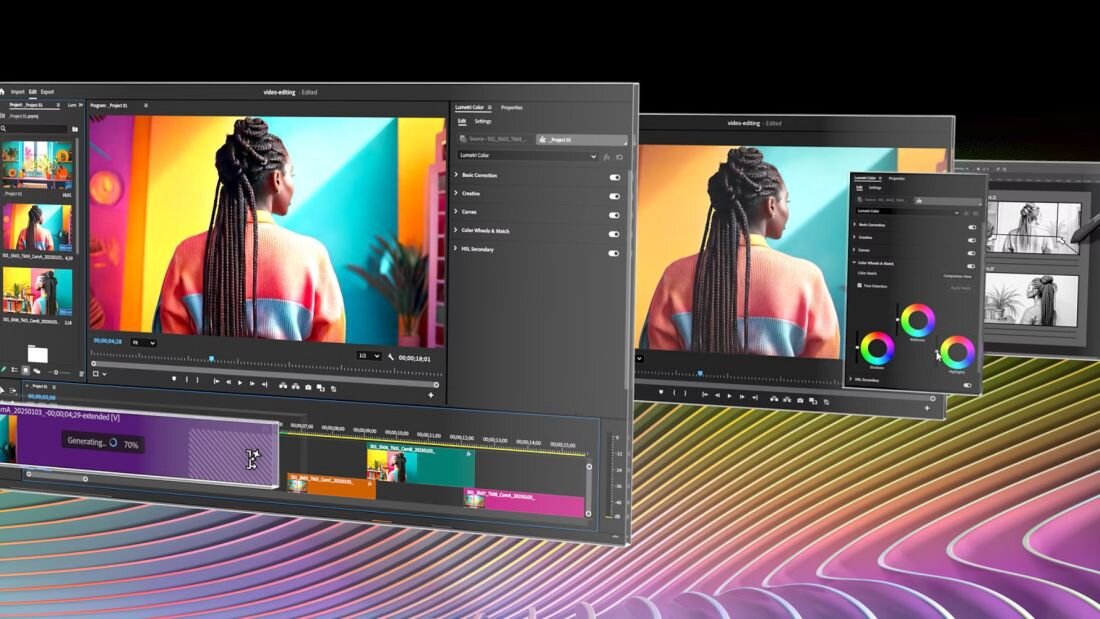Switch project panel to list view
1100x619 pixels.
(x=14, y=369)
